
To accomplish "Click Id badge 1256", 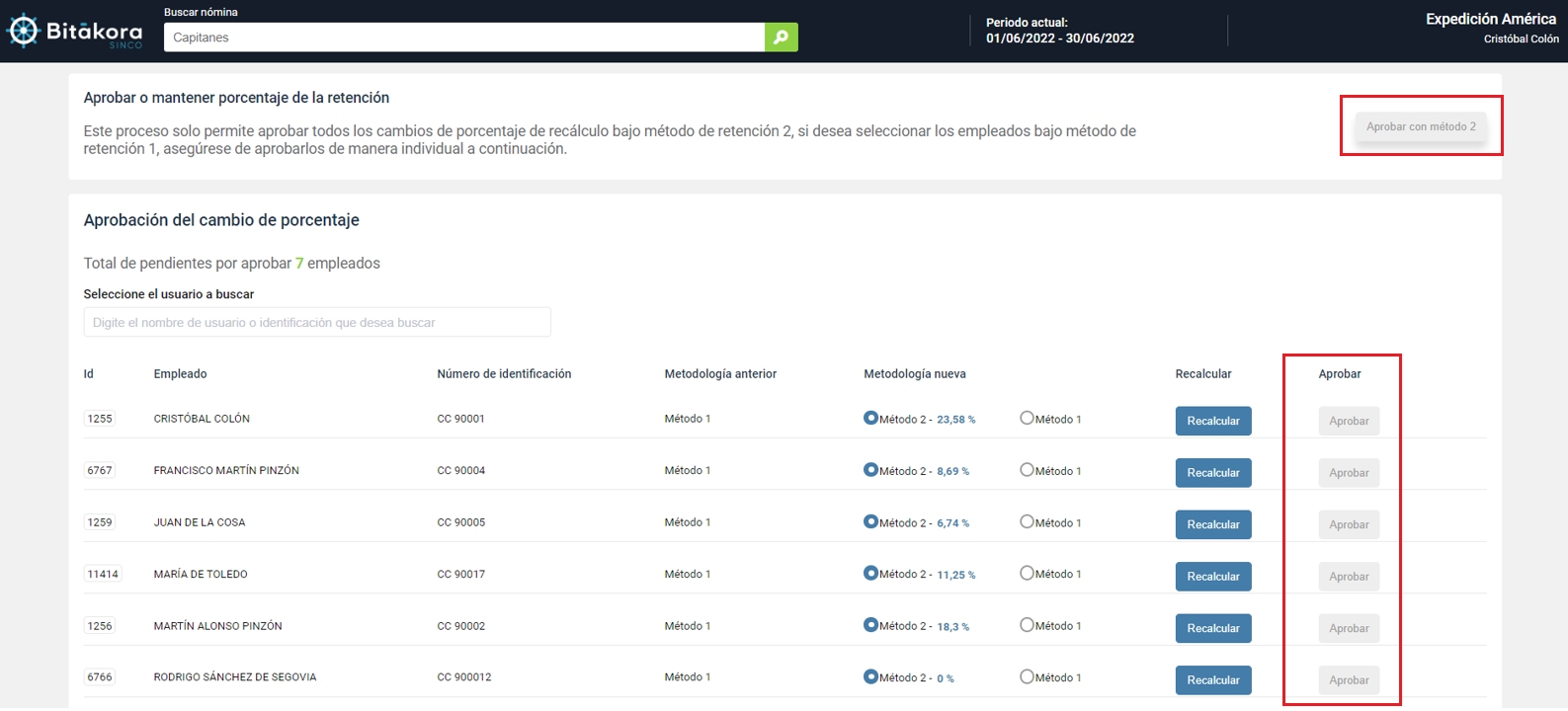I will 100,626.
